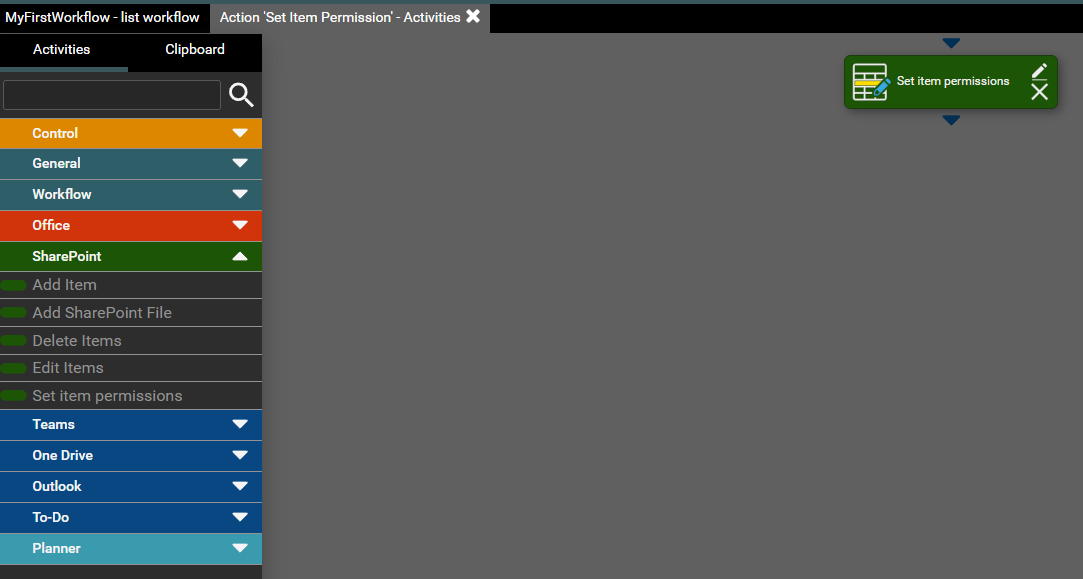This screenshot has width=1083, height=579.
Task: Switch to the Clipboard tab
Action: pyautogui.click(x=195, y=49)
